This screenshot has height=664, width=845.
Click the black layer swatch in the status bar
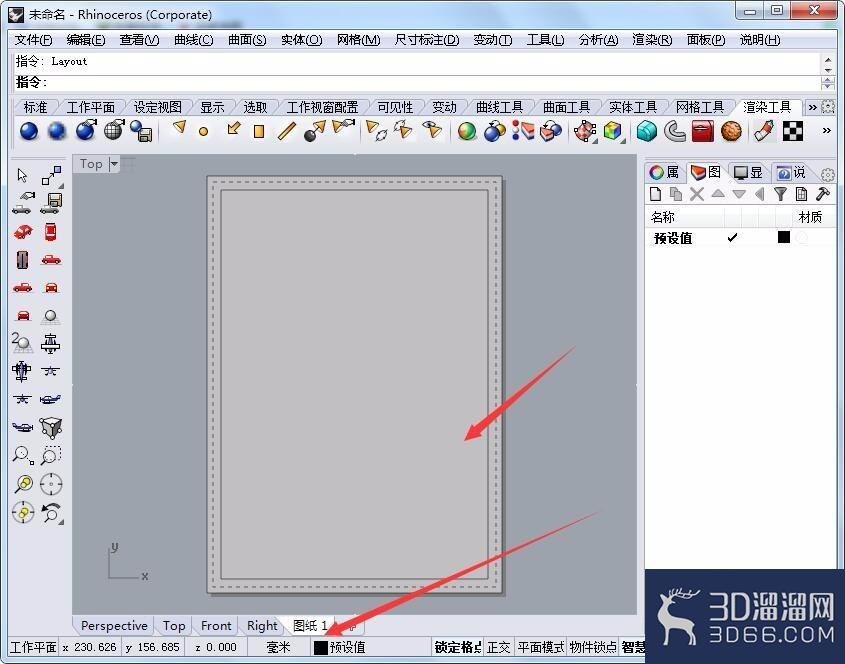point(321,647)
